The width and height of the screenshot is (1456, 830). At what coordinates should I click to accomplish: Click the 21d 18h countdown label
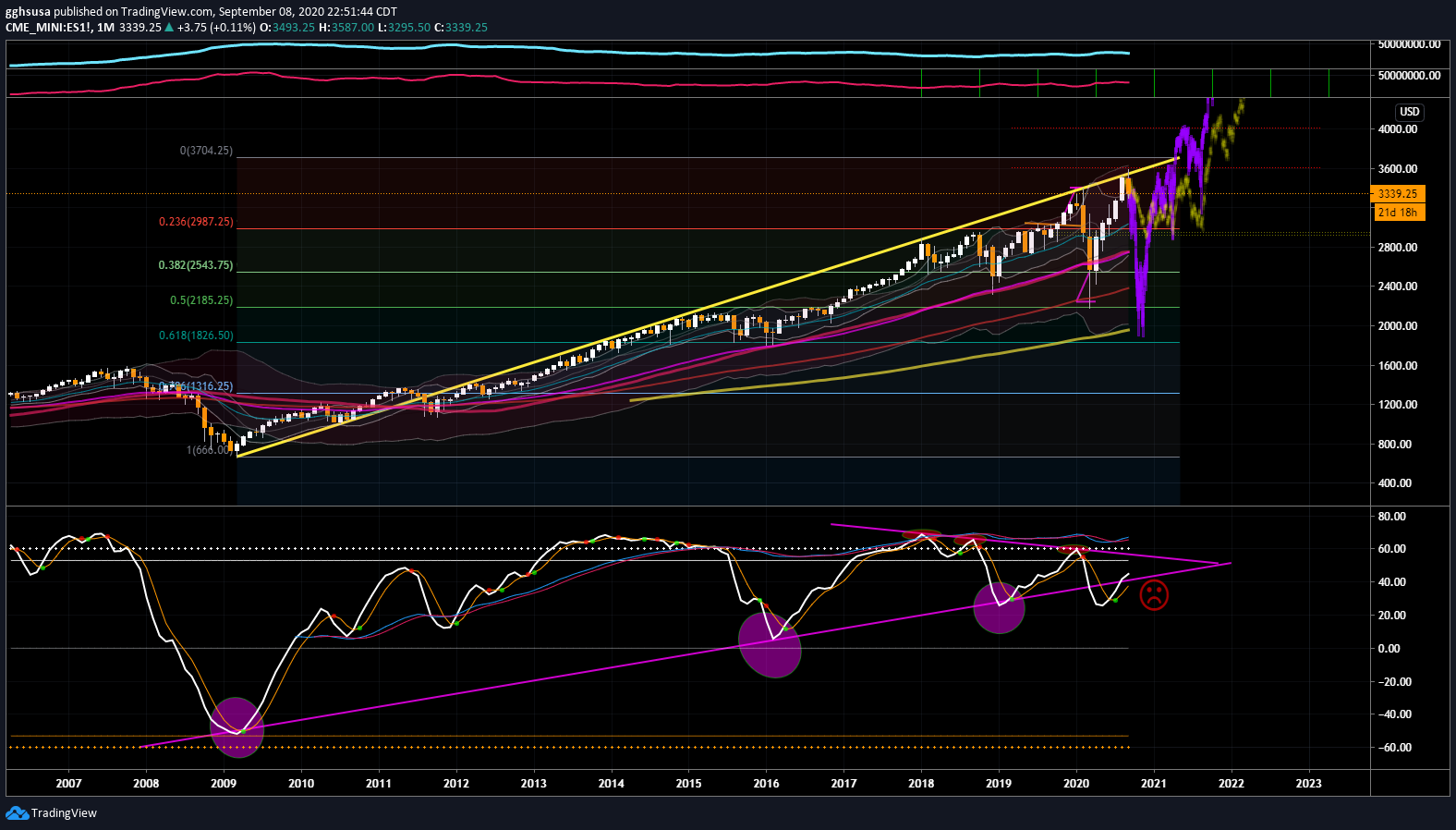point(1398,213)
